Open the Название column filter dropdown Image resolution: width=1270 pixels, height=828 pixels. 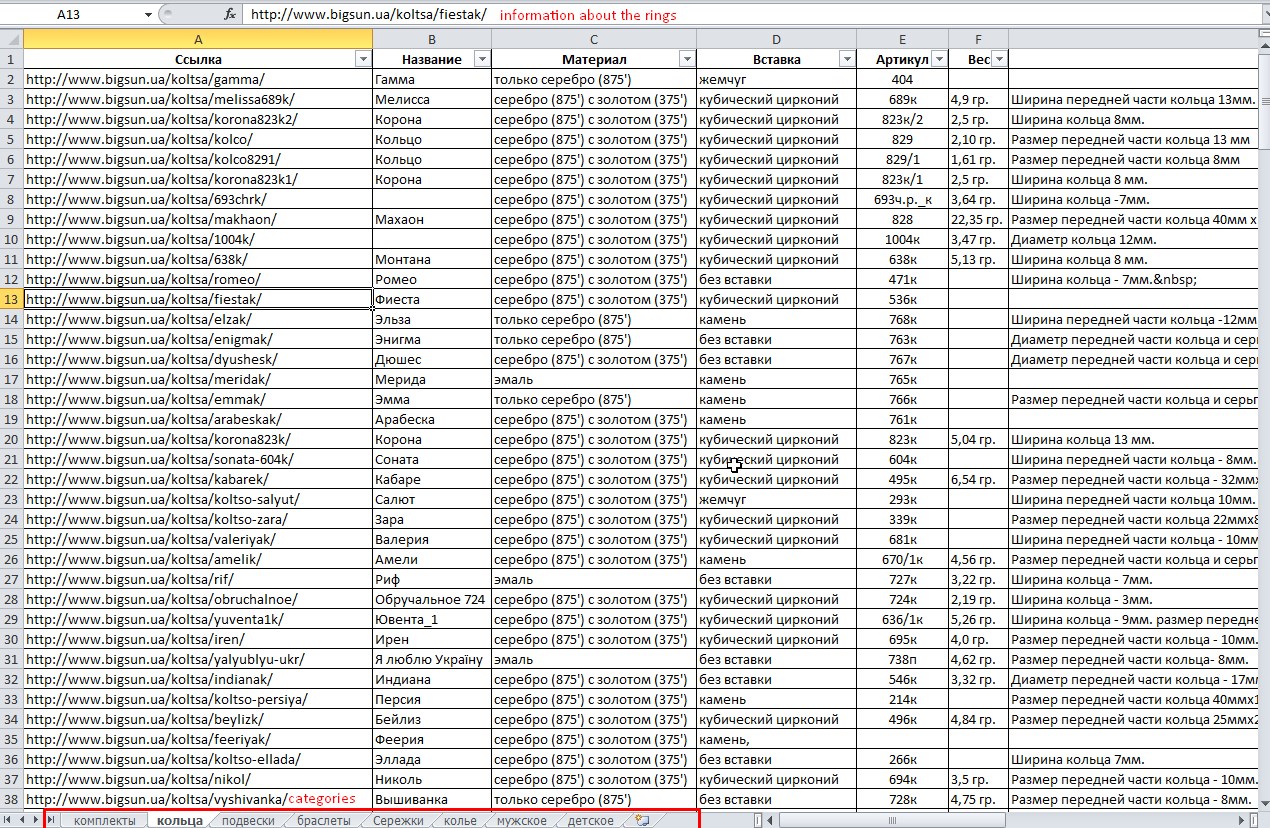(x=482, y=59)
